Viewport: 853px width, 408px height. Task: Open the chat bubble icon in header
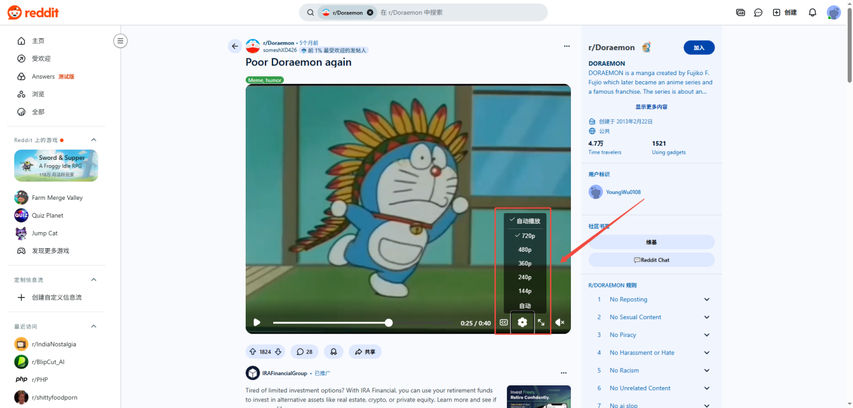tap(758, 13)
